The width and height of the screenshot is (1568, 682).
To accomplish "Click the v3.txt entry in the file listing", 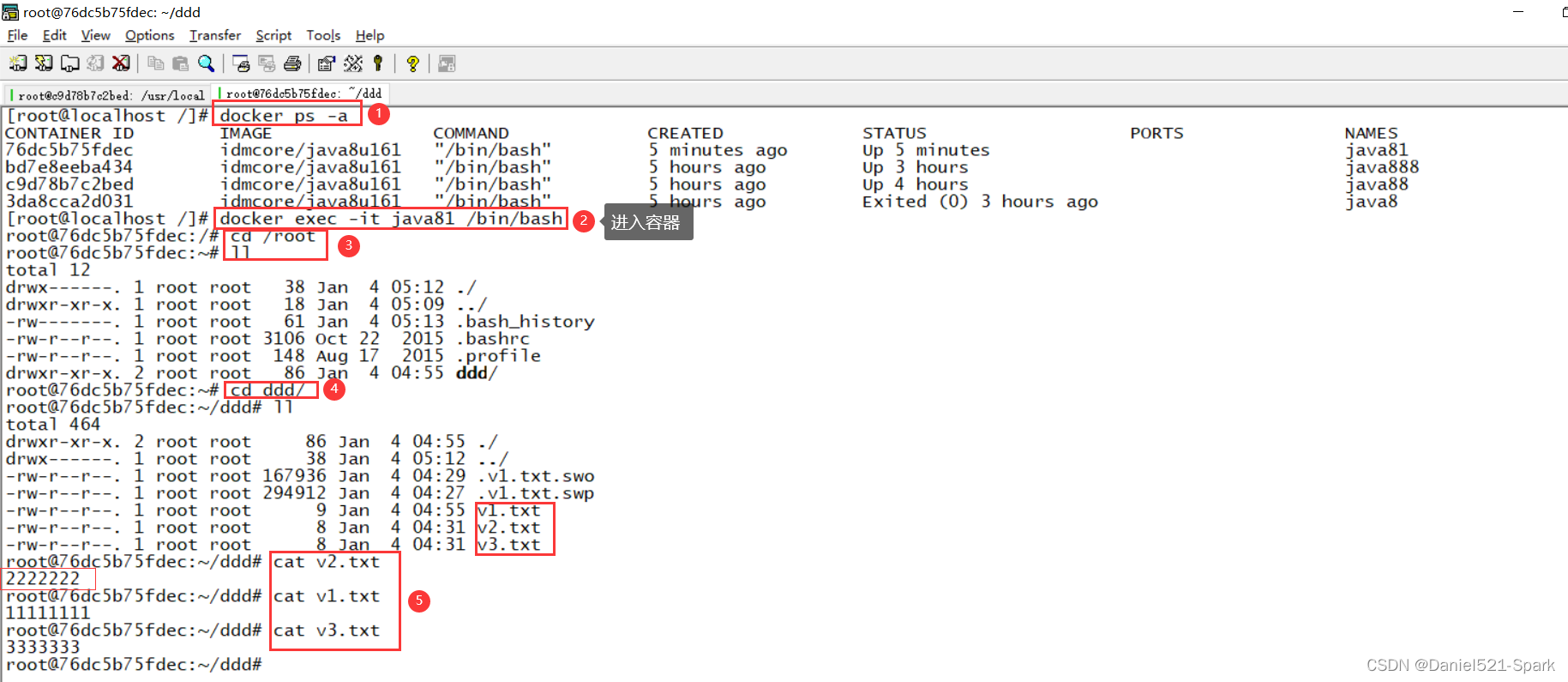I will click(x=509, y=545).
